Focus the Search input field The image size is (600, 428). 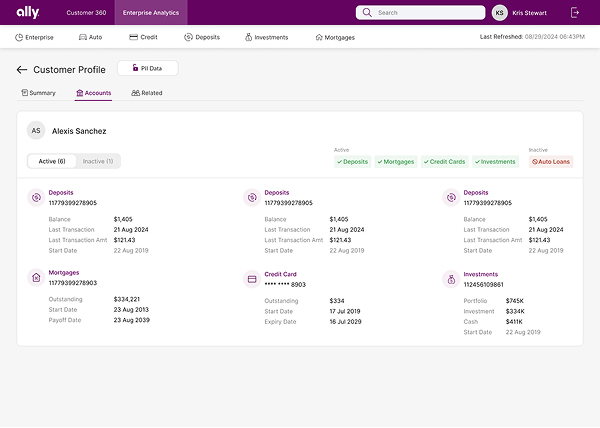coord(420,13)
